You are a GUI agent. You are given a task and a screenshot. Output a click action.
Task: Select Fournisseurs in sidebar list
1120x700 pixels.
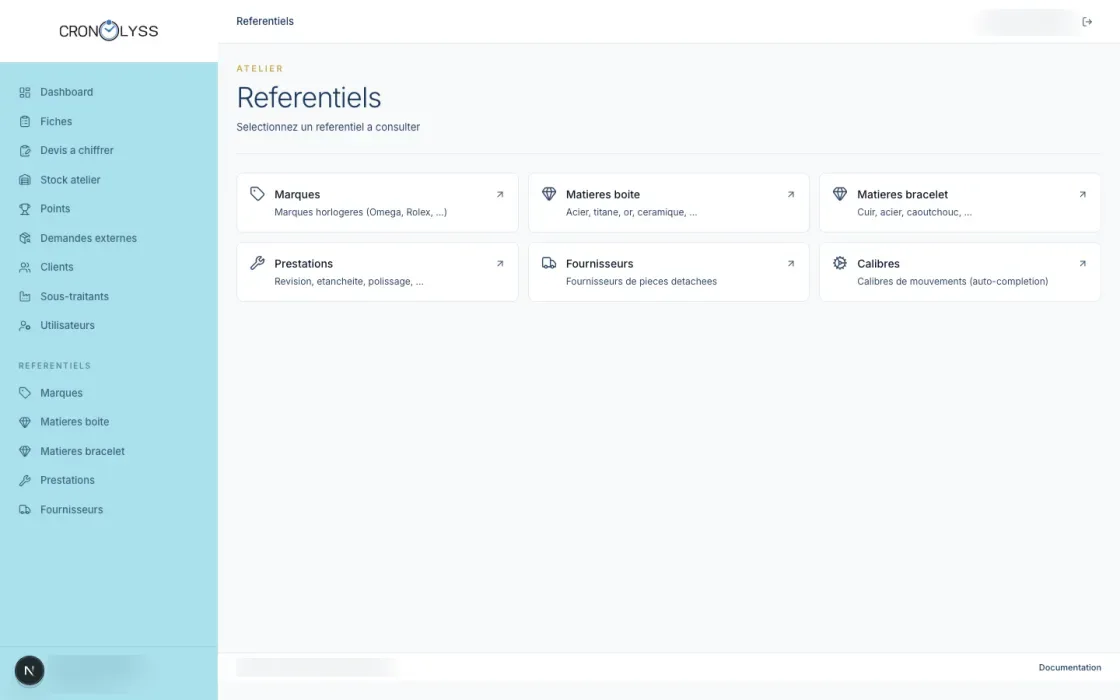[71, 509]
